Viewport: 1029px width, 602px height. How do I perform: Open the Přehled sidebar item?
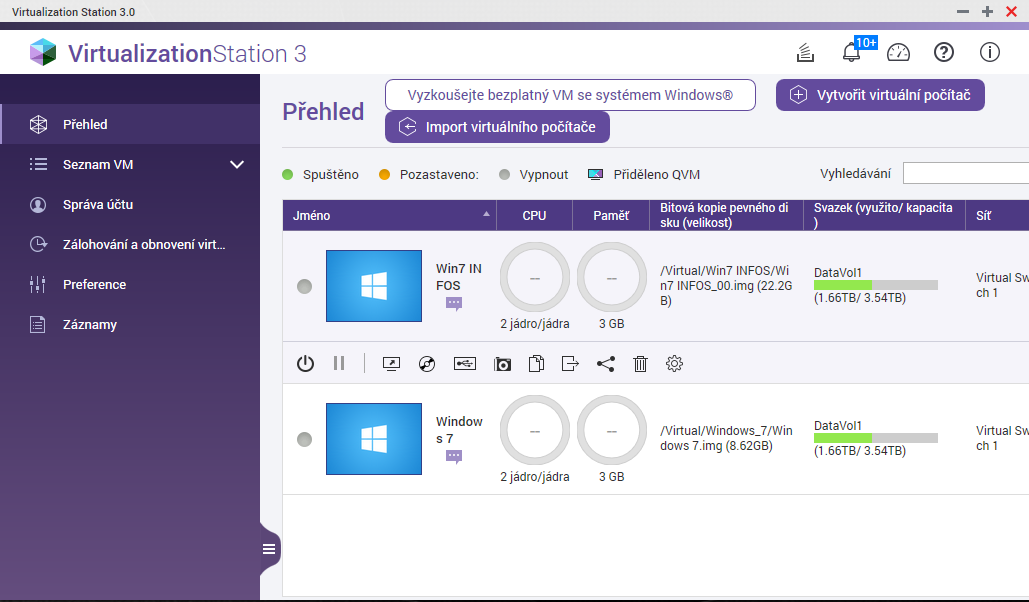tap(131, 124)
